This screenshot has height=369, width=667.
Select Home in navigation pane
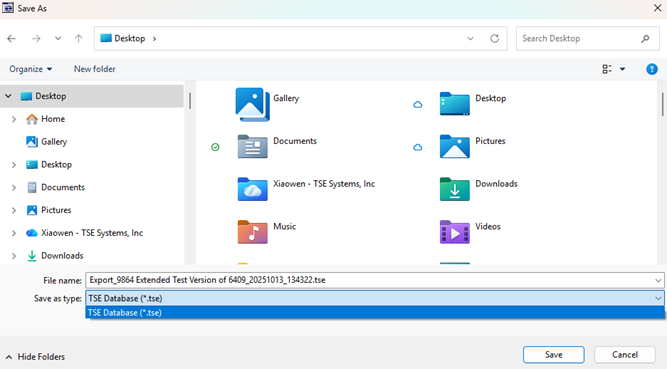[x=53, y=119]
